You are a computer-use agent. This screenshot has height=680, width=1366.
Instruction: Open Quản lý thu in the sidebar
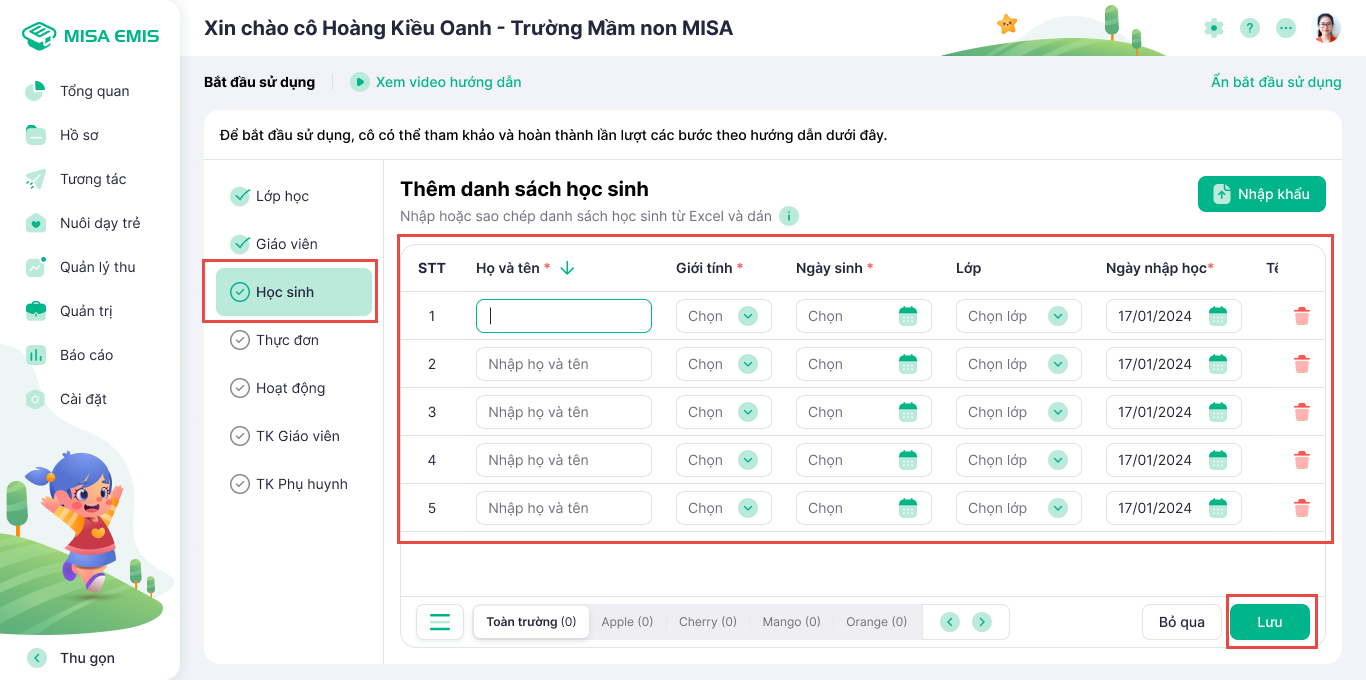(x=97, y=267)
